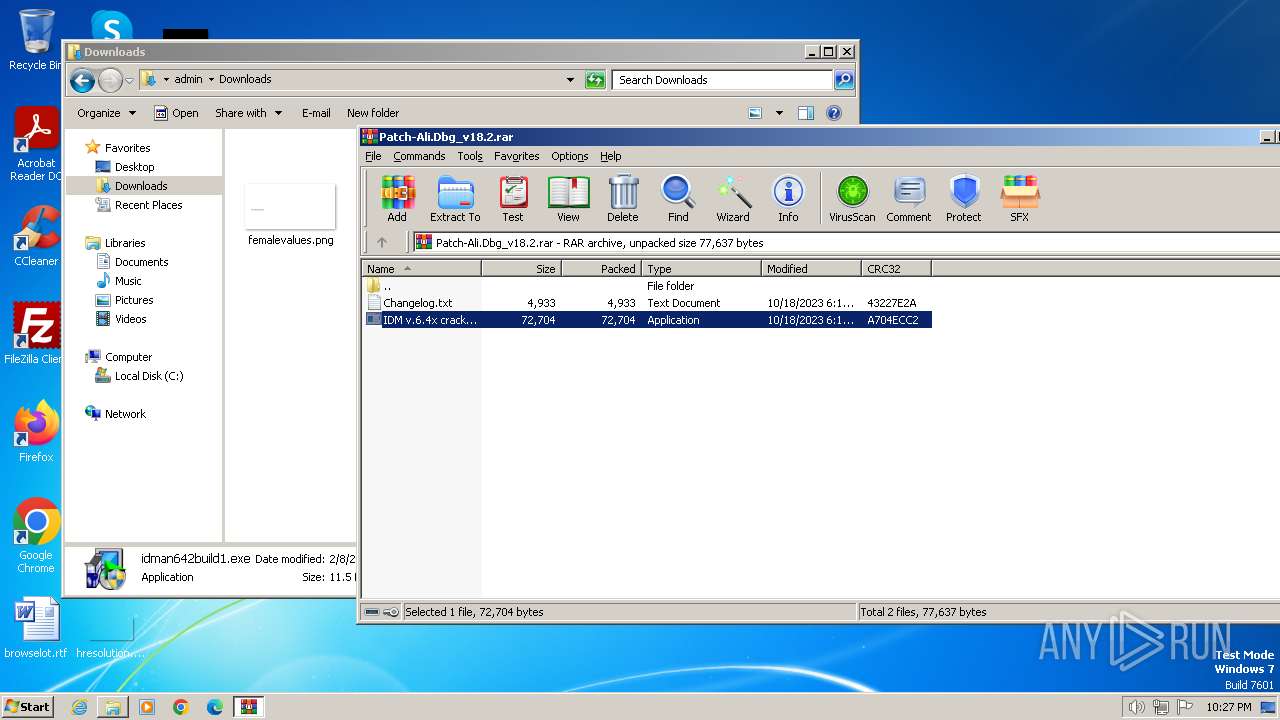Screen dimensions: 1280x720
Task: Select Downloads in navigation pane
Action: pyautogui.click(x=141, y=186)
